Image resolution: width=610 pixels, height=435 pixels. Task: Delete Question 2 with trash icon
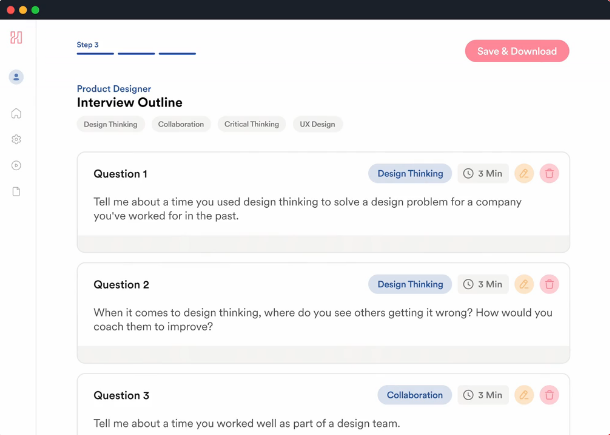coord(549,284)
